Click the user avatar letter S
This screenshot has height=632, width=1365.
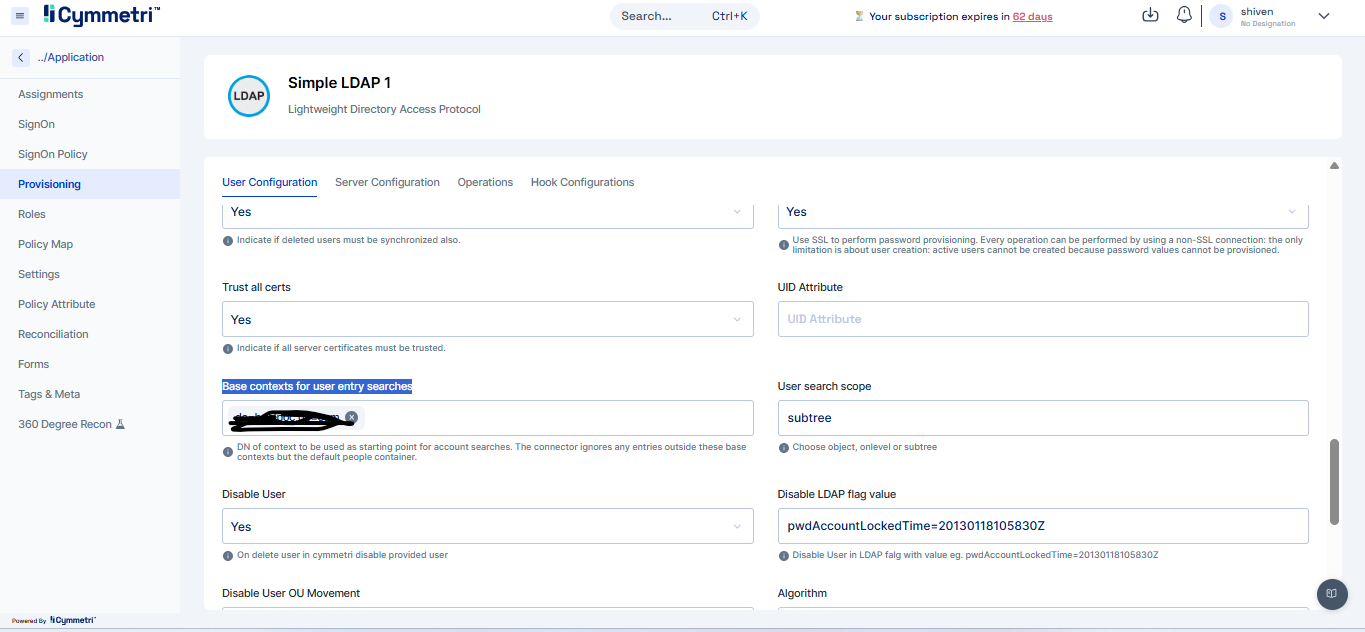[1222, 16]
